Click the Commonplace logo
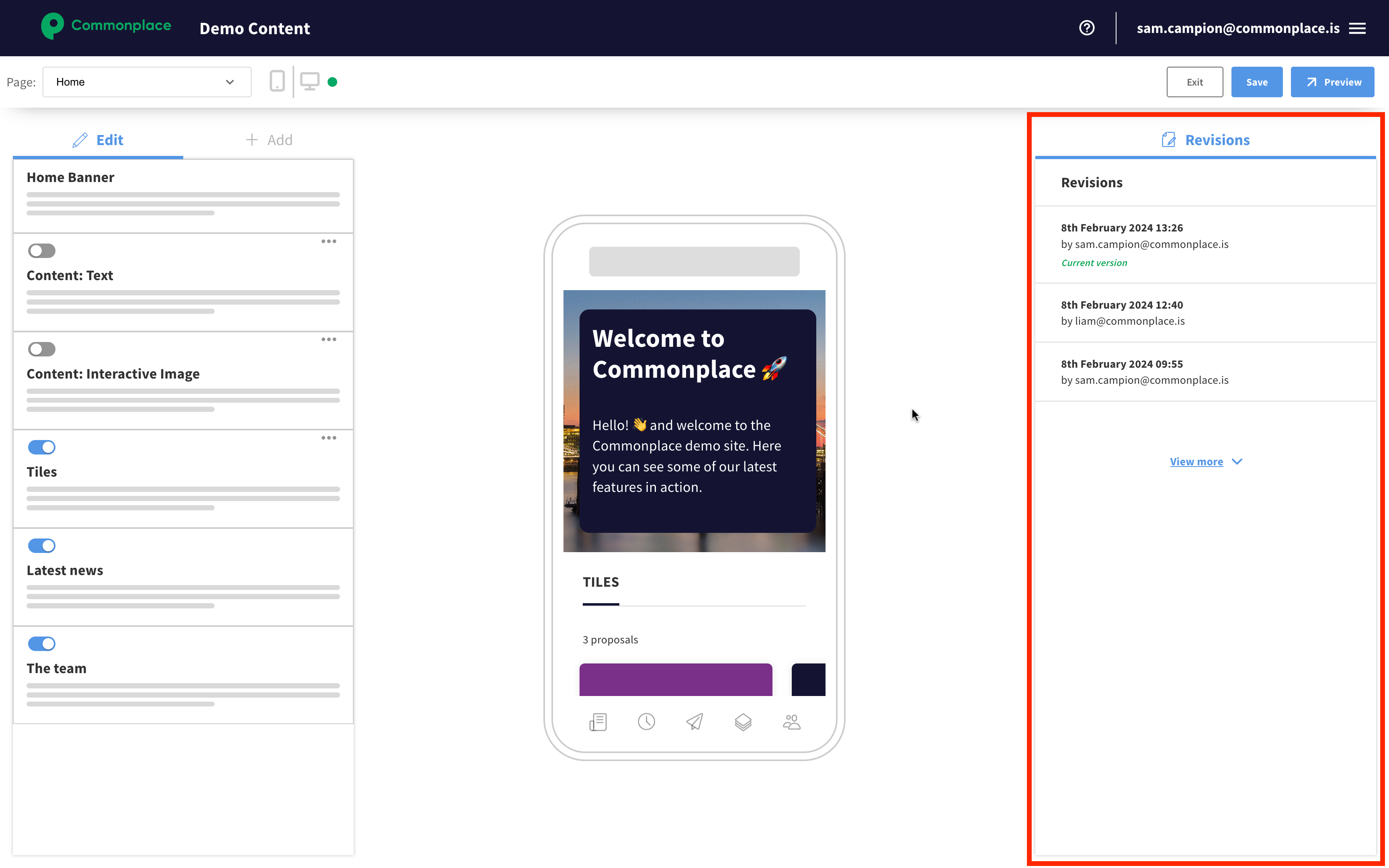 [x=106, y=26]
